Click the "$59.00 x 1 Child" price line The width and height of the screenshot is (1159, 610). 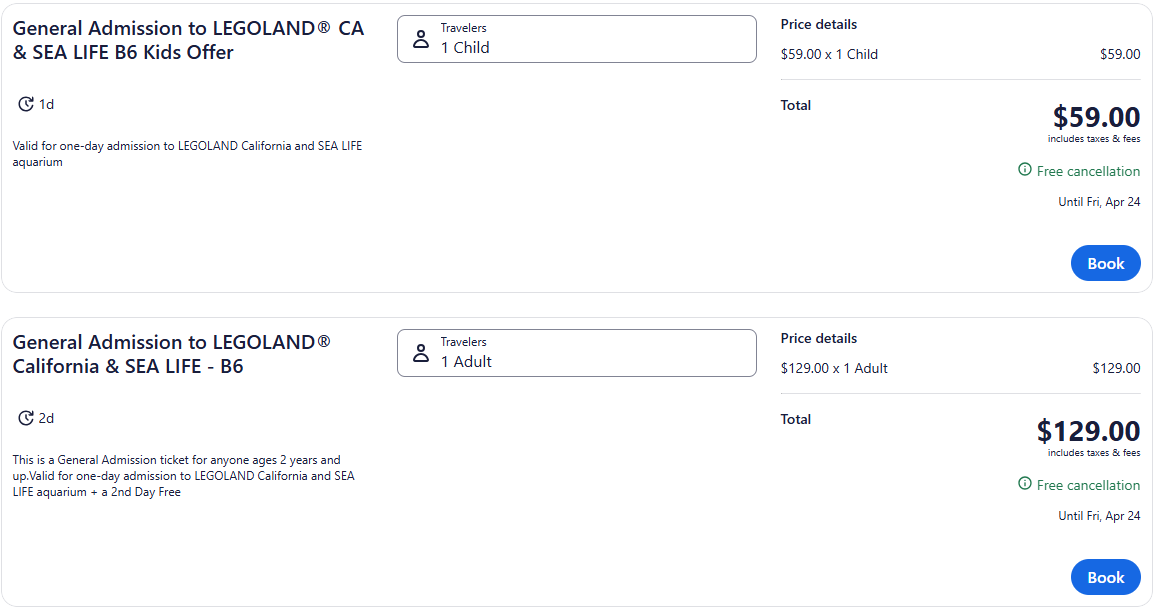point(829,54)
